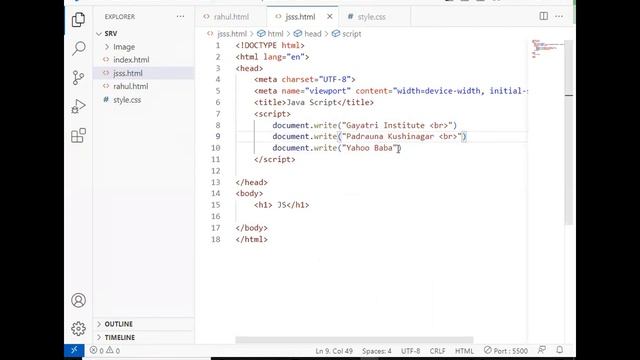This screenshot has height=360, width=640.
Task: Open rahul.html from the explorer
Action: [x=131, y=86]
